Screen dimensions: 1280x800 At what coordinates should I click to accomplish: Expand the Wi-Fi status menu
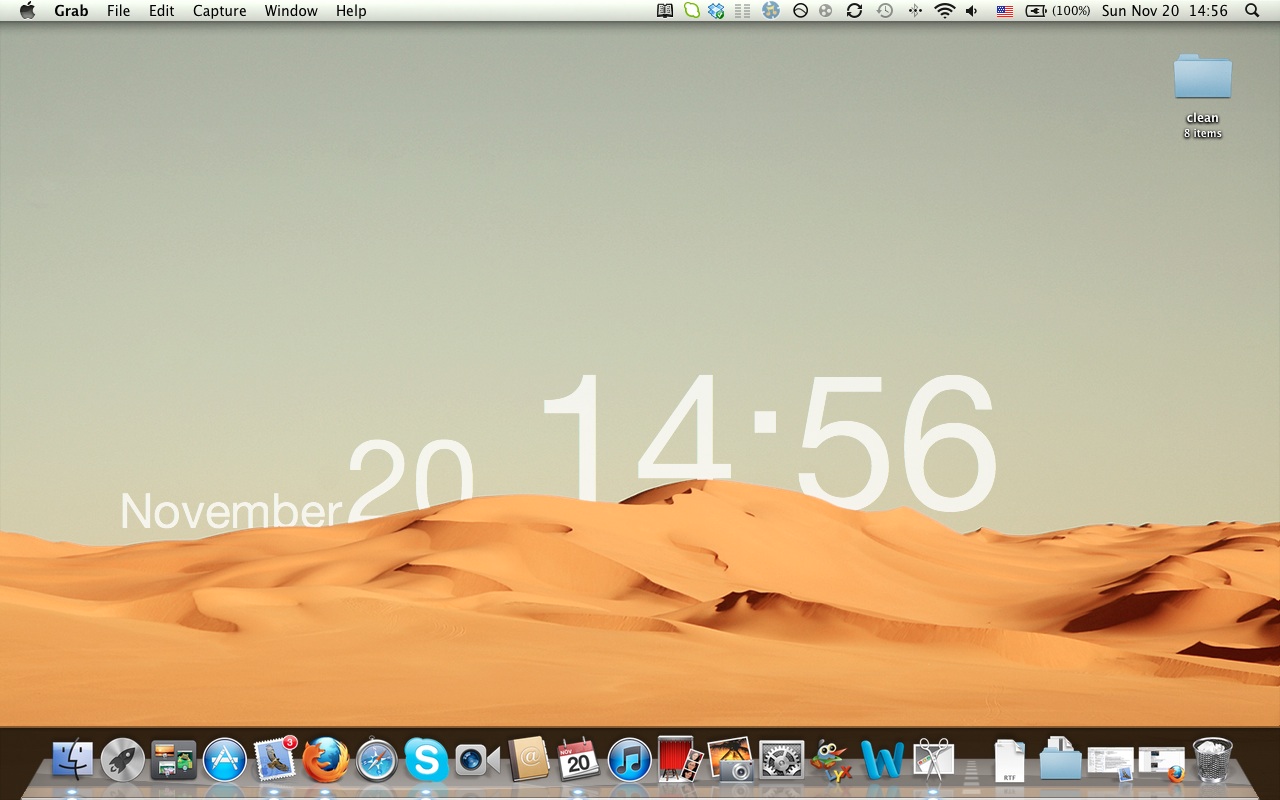945,11
